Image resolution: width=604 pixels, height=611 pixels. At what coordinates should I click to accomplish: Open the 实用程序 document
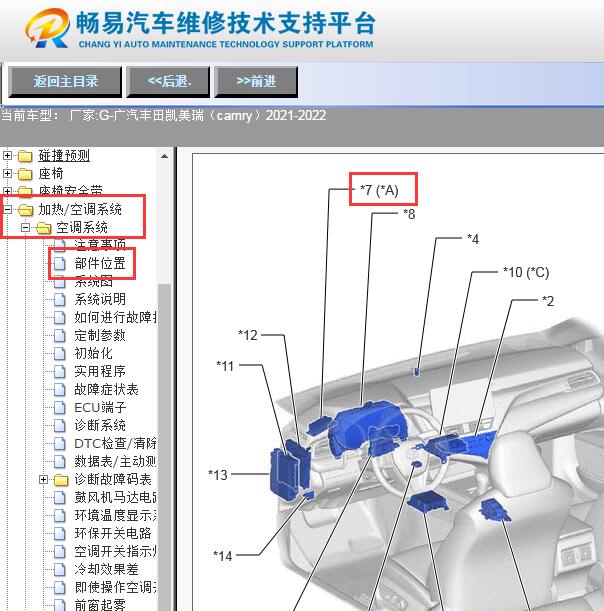[100, 371]
